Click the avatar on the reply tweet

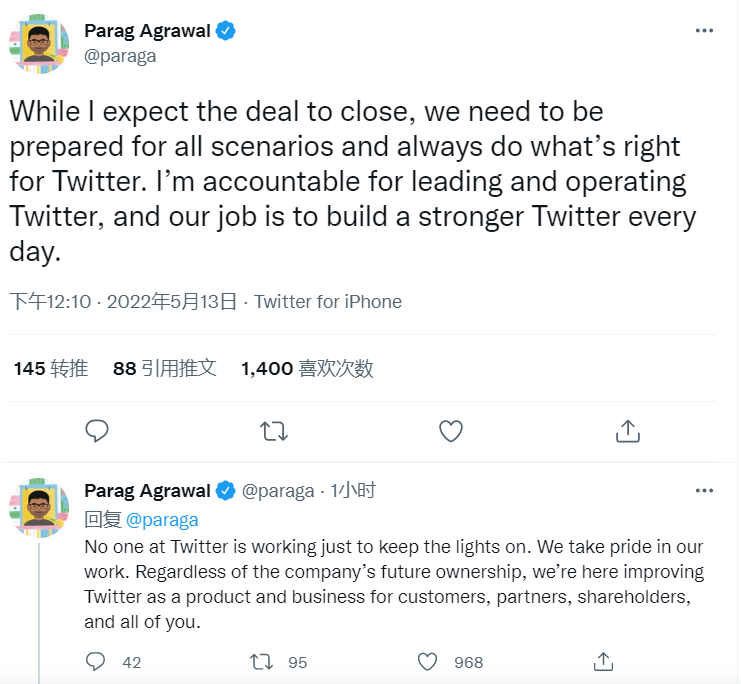pyautogui.click(x=39, y=506)
